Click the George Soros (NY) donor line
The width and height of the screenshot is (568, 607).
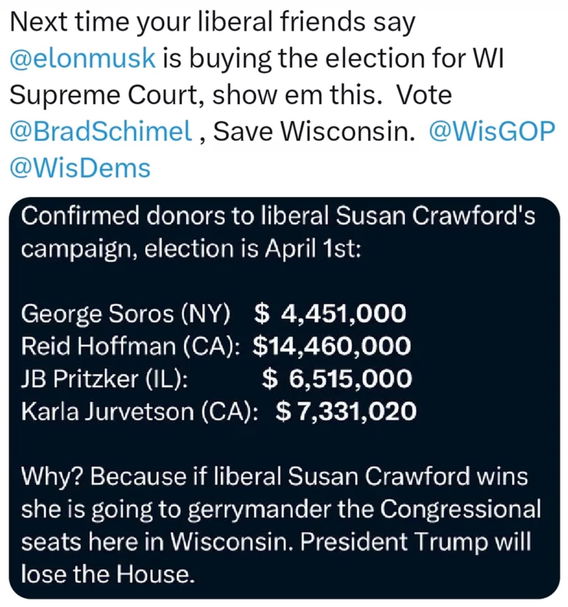coord(213,313)
